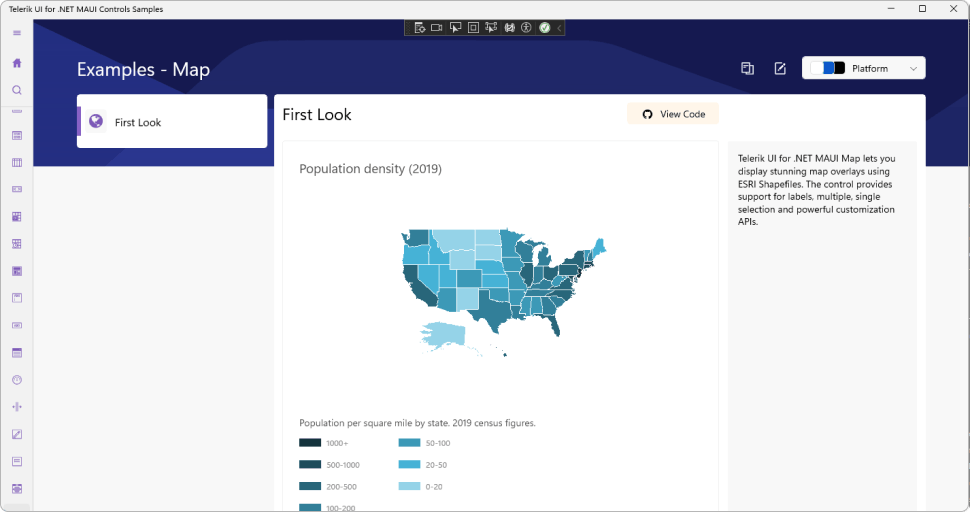The height and width of the screenshot is (512, 970).
Task: Open the sidebar search icon
Action: pyautogui.click(x=17, y=90)
